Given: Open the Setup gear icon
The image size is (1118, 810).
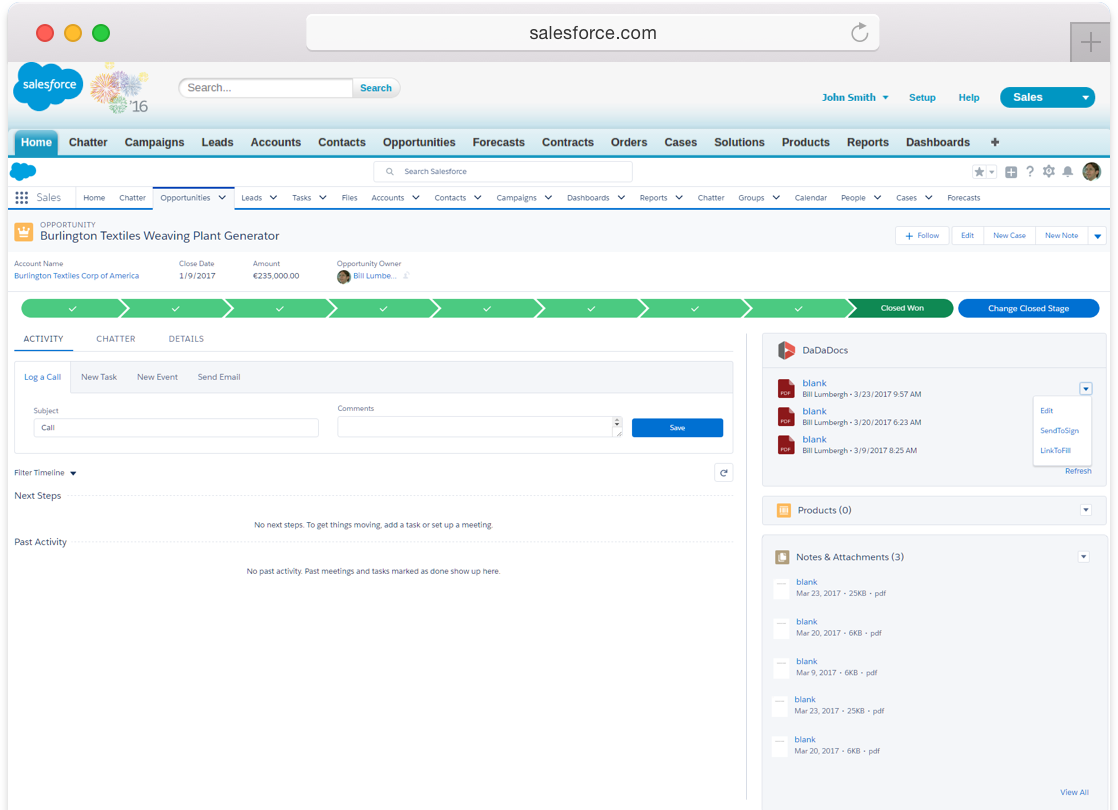Looking at the screenshot, I should 1049,171.
